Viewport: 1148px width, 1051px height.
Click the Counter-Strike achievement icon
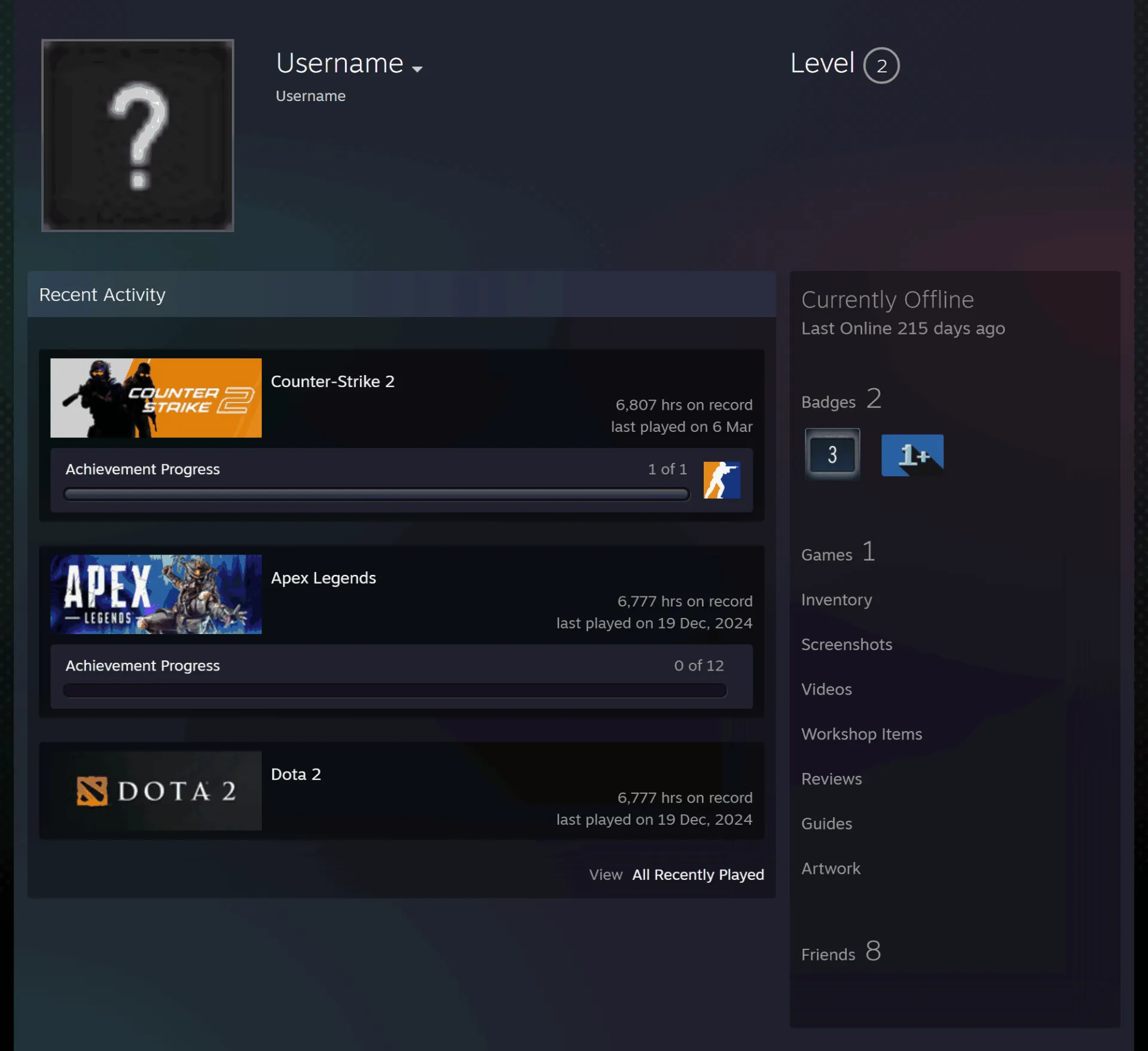[722, 480]
